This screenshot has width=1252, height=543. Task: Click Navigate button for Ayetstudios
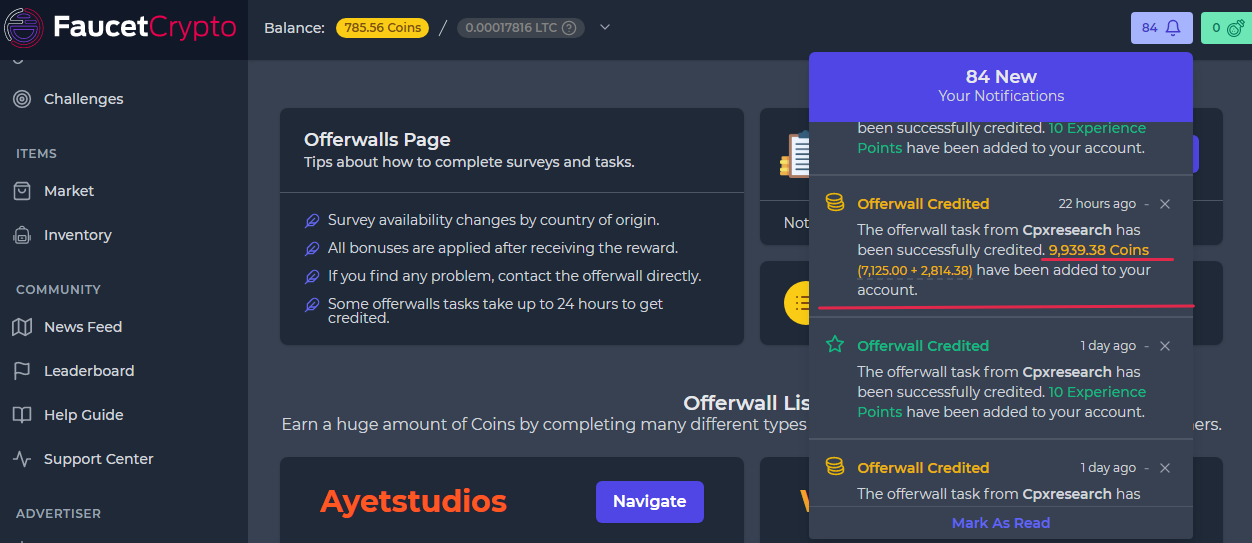(650, 502)
